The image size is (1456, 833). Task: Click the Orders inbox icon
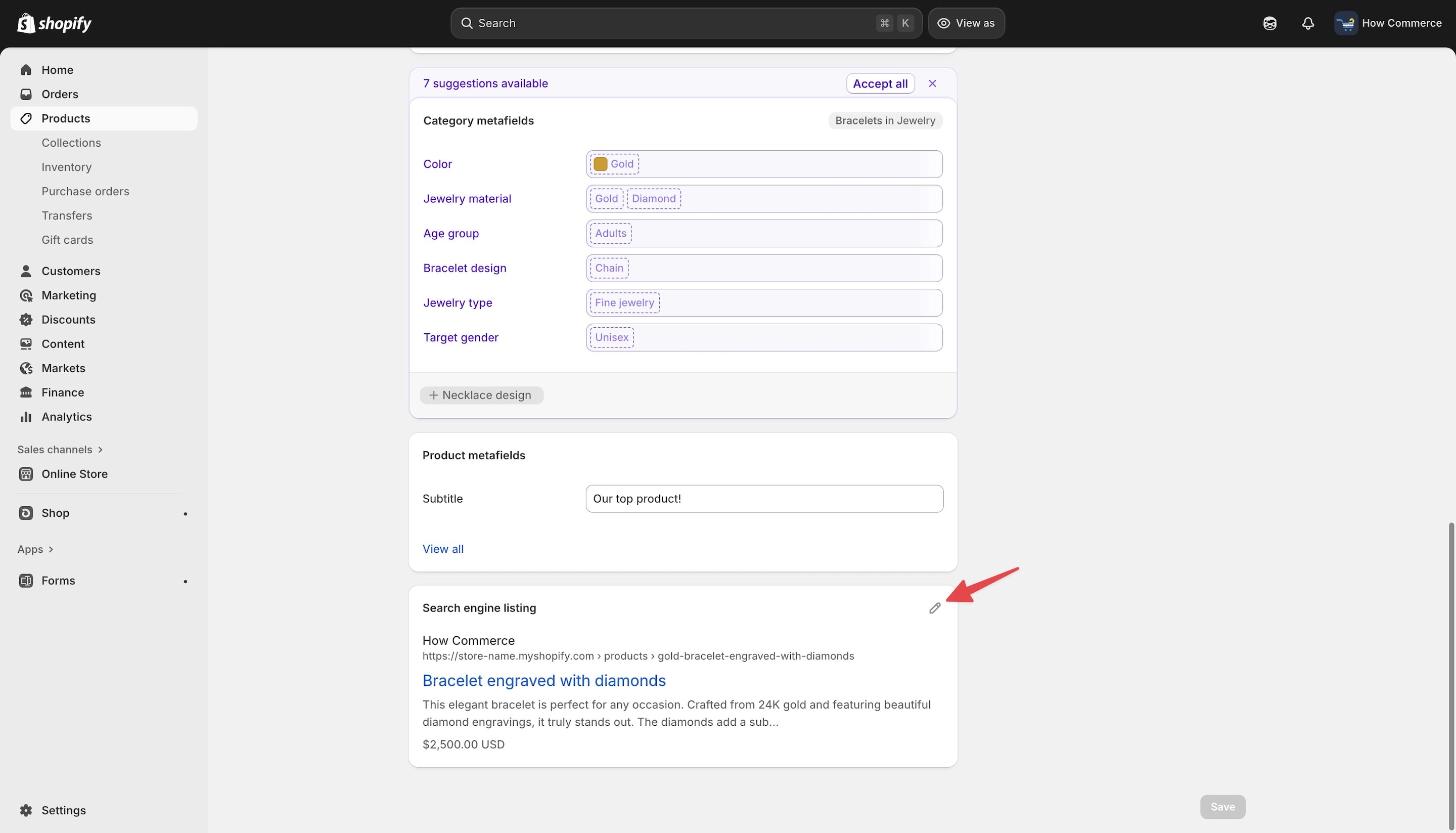(x=26, y=94)
